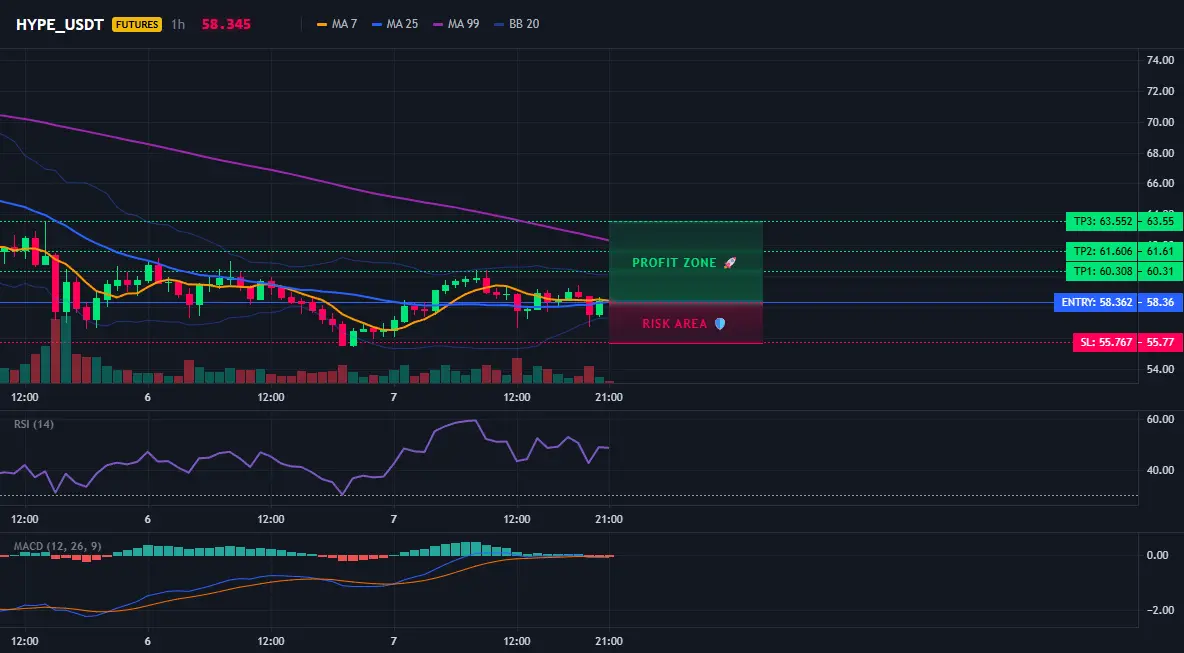Click the RISK AREA red box

tap(686, 323)
